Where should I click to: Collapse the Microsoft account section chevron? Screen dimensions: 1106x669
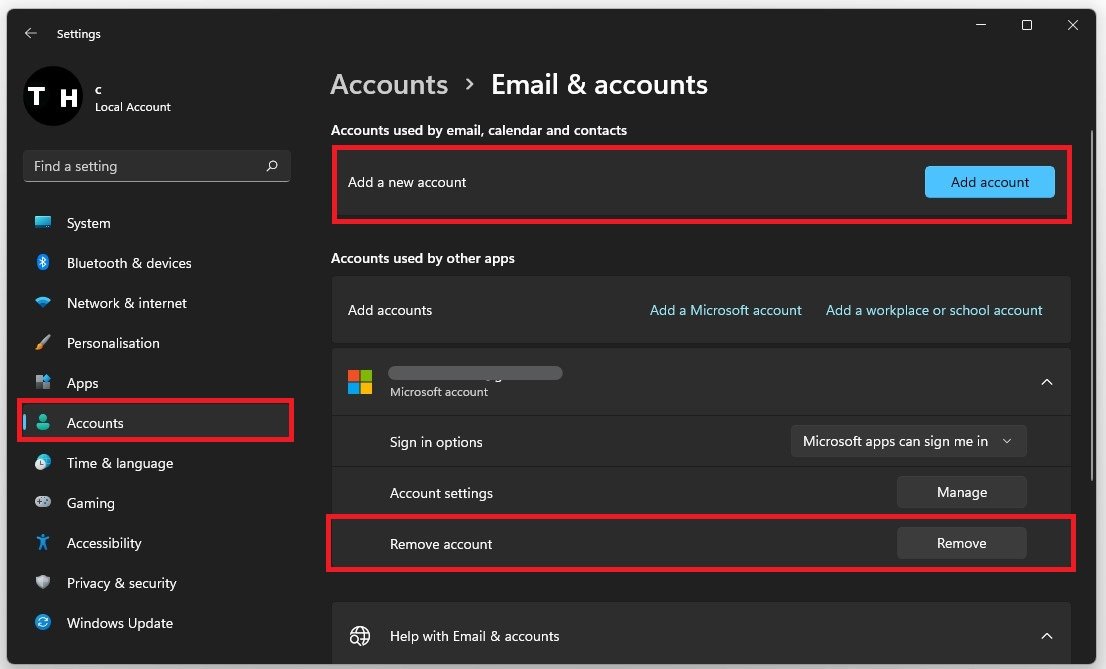pos(1047,382)
